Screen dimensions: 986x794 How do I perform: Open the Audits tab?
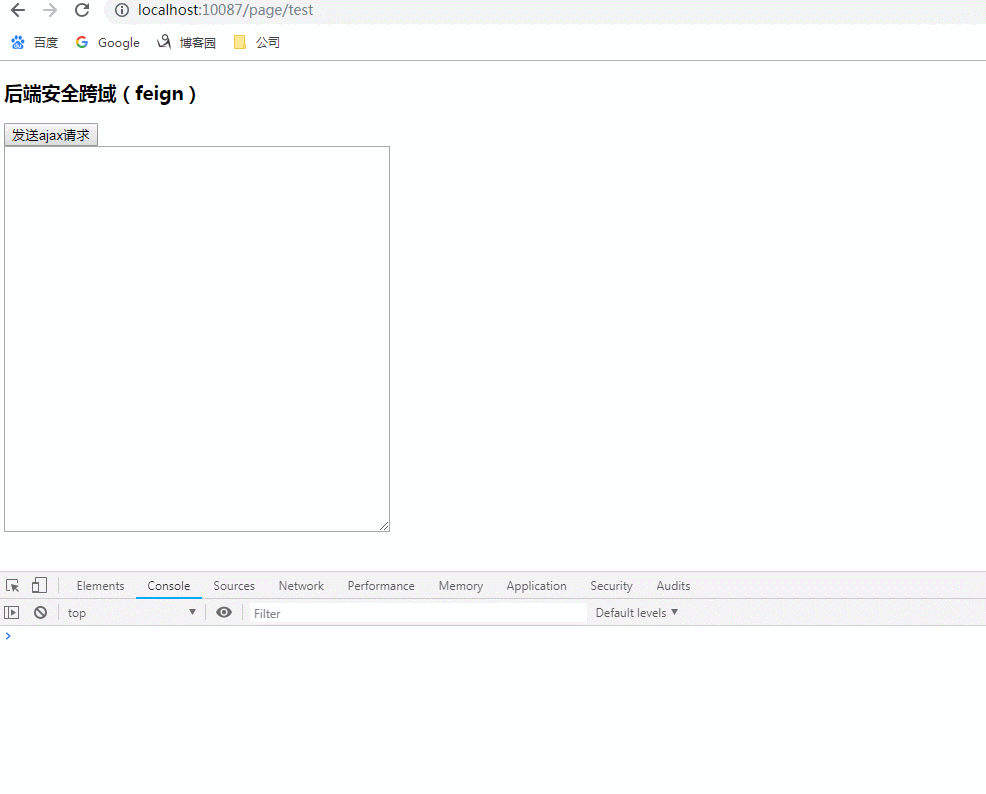[673, 585]
